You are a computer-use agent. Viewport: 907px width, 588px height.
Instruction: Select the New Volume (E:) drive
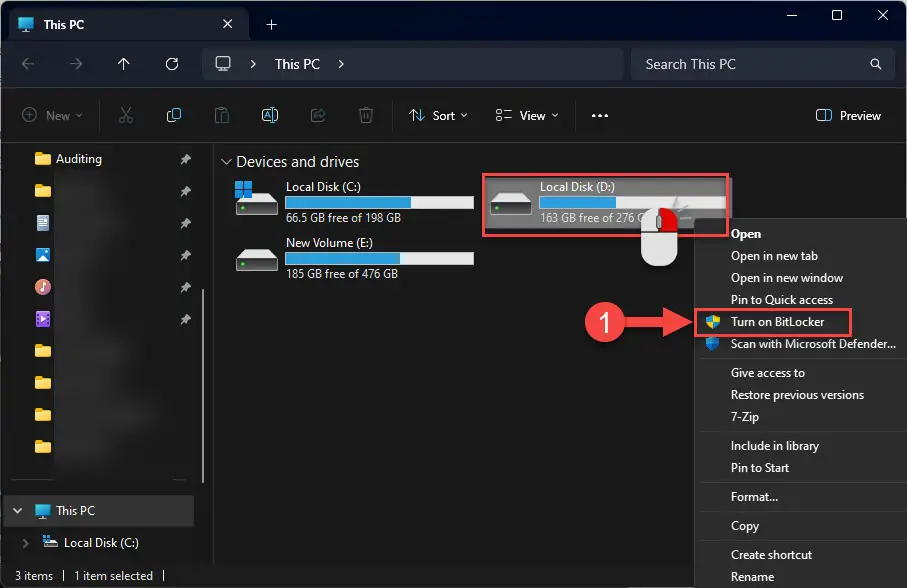click(355, 258)
